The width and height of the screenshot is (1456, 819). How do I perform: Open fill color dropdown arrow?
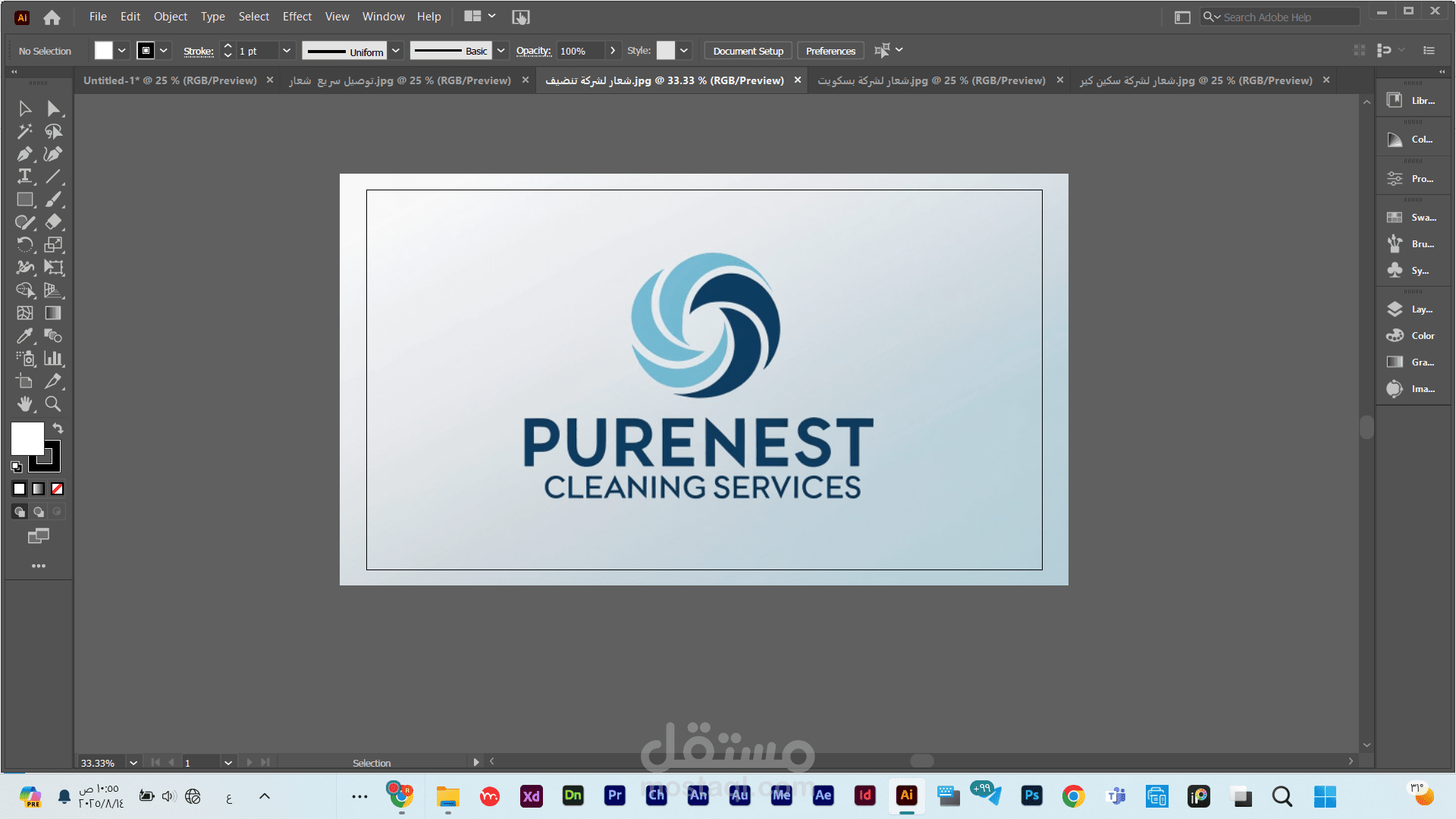pos(121,51)
